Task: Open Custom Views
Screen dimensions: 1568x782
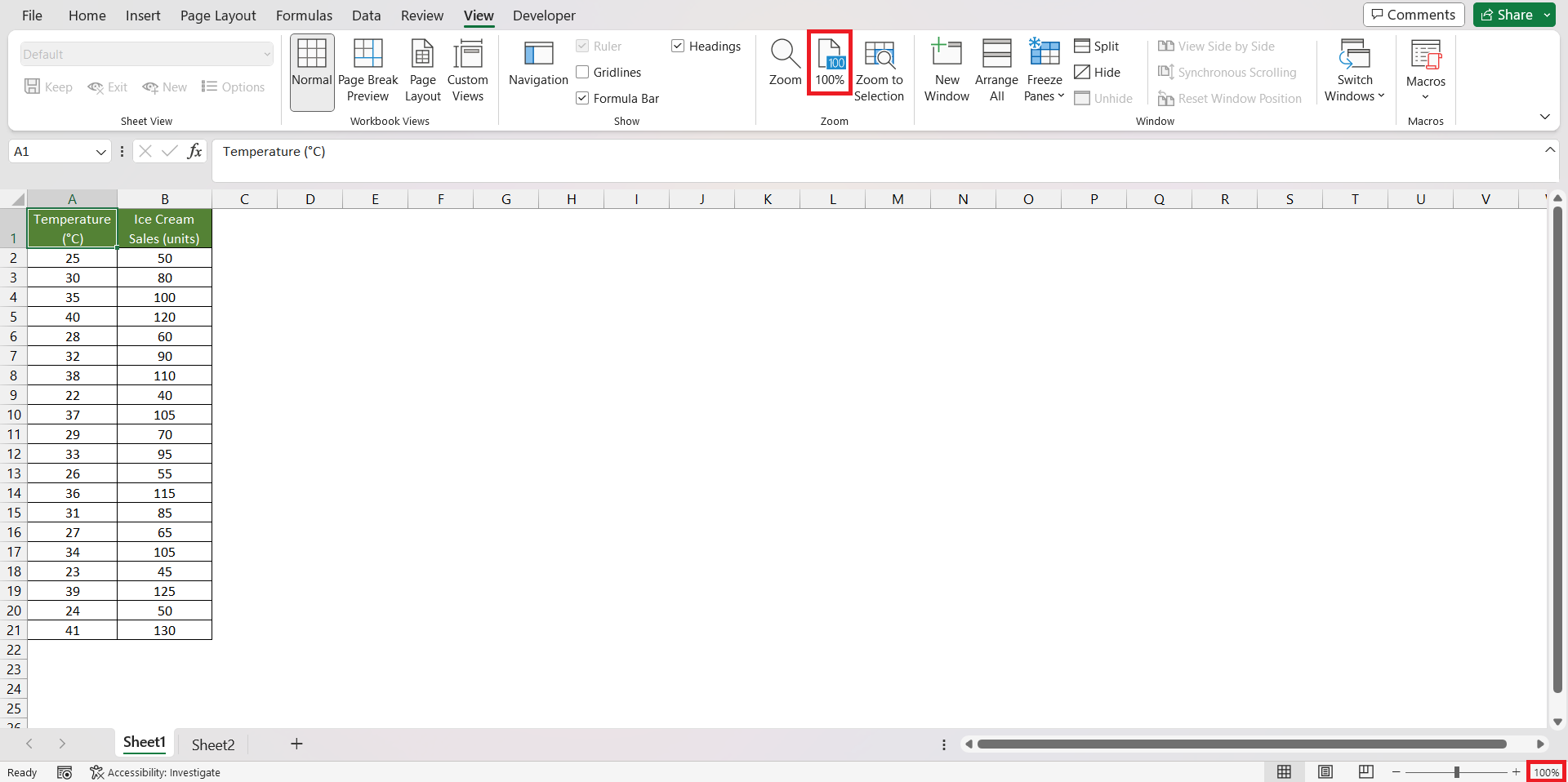Action: pyautogui.click(x=467, y=71)
